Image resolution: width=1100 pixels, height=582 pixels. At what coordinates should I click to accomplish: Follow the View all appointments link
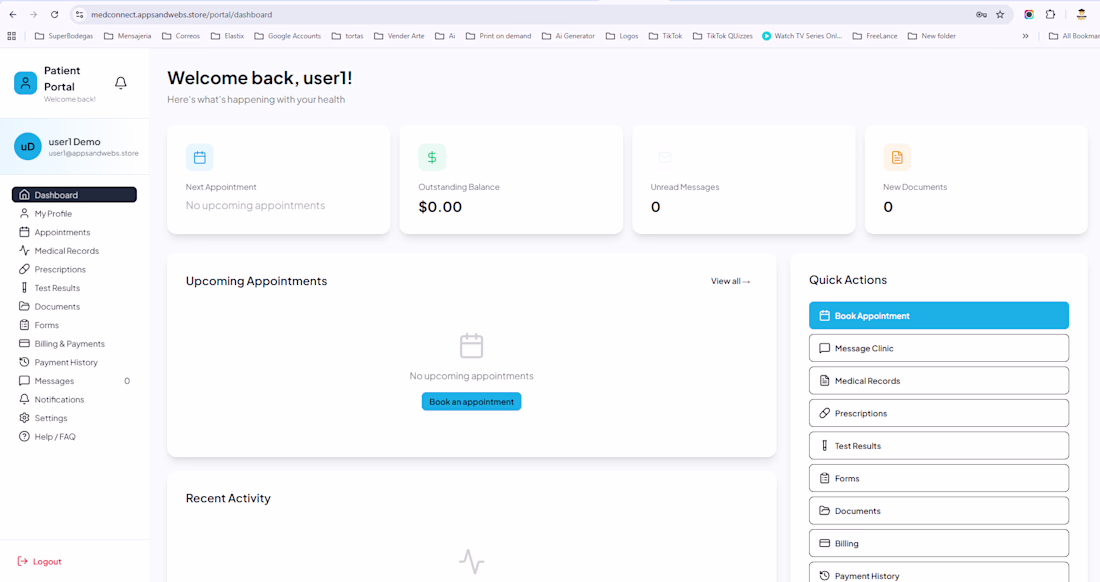pyautogui.click(x=730, y=281)
